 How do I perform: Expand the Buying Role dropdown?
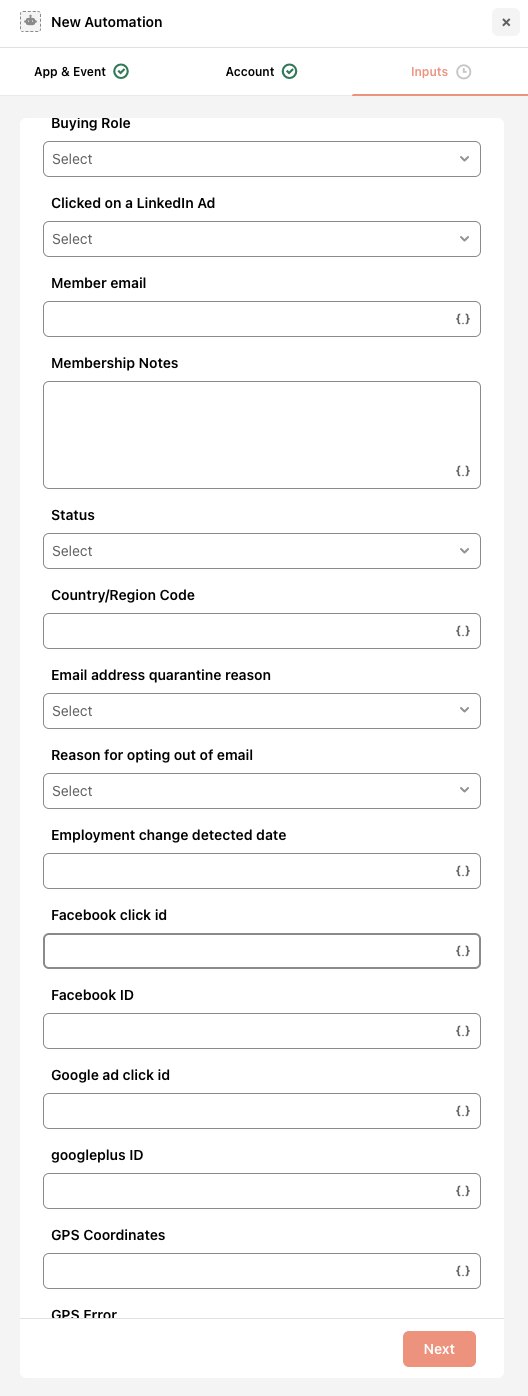(262, 159)
